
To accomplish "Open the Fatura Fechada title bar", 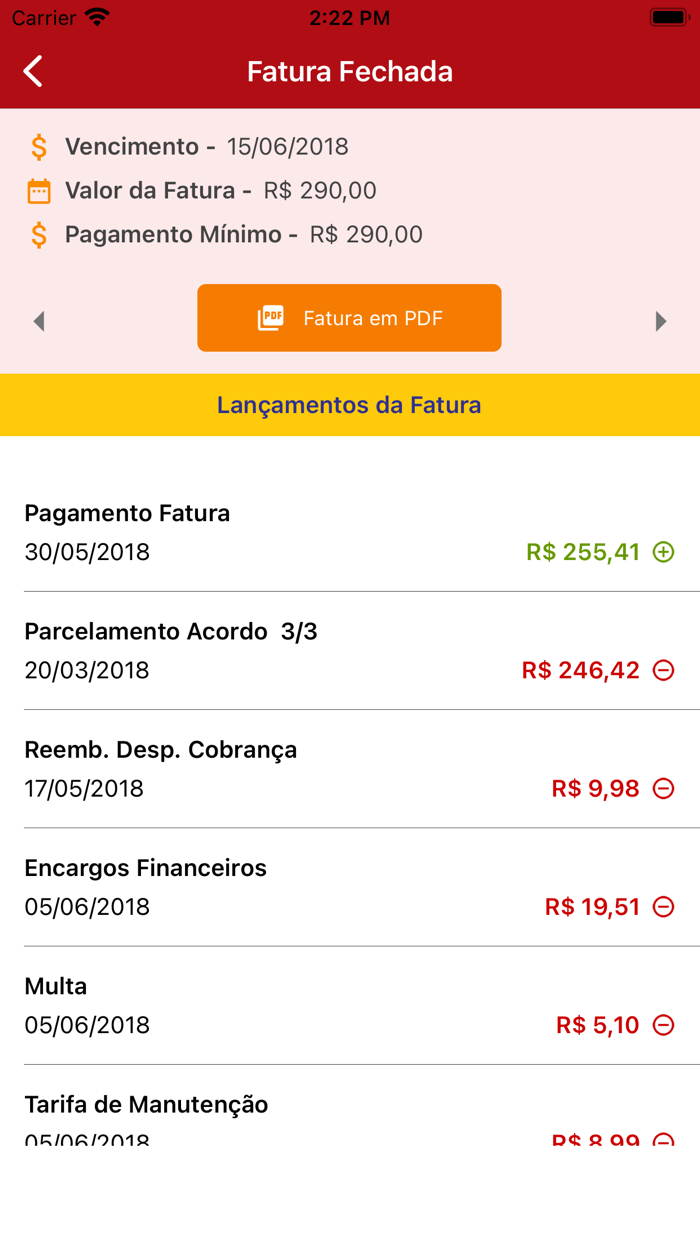I will pyautogui.click(x=349, y=71).
